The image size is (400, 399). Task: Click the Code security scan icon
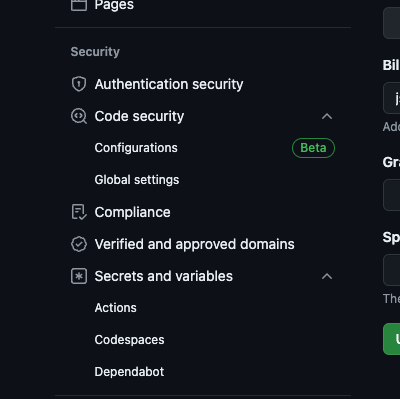click(x=79, y=116)
